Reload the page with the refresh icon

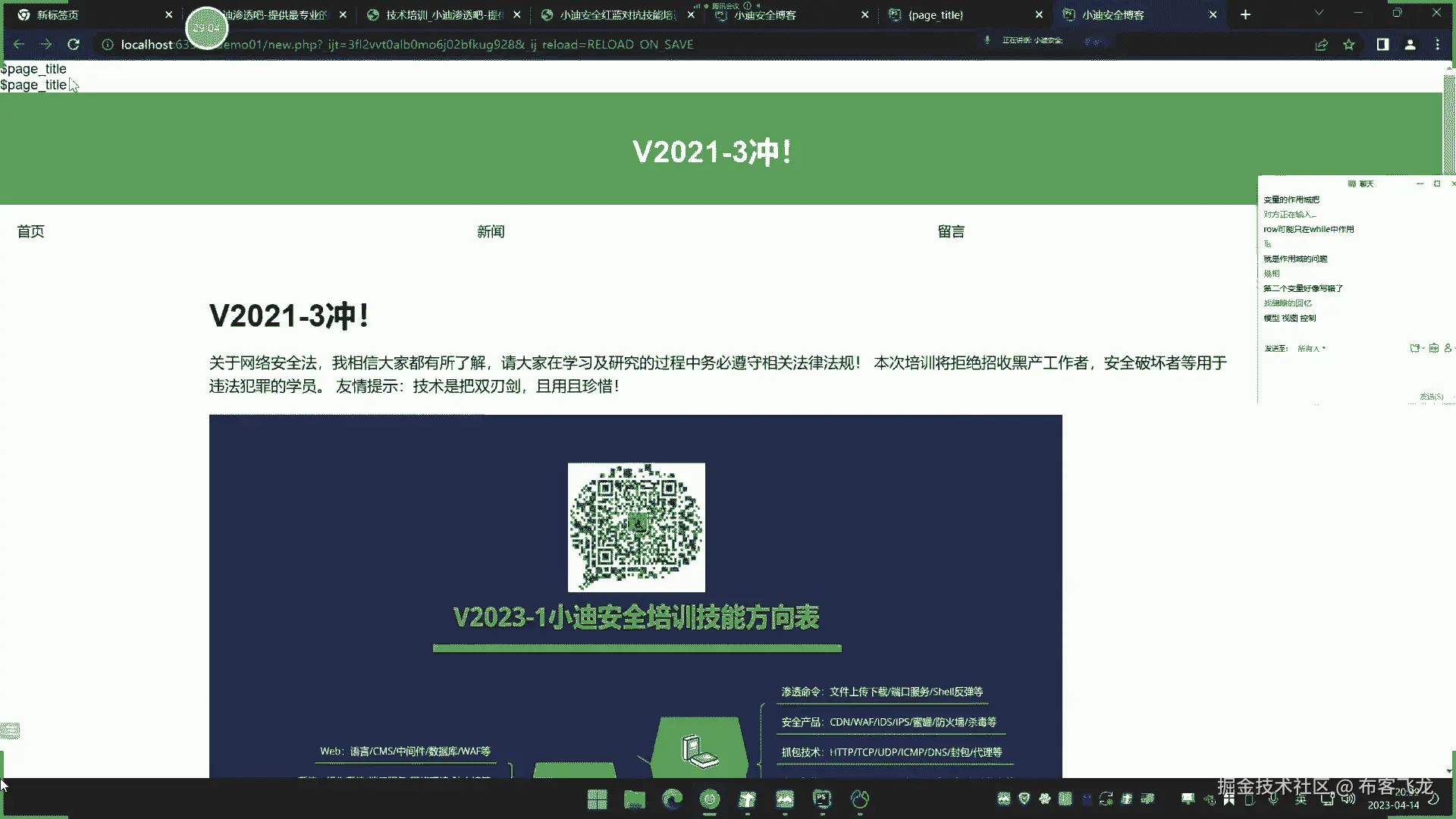tap(74, 45)
